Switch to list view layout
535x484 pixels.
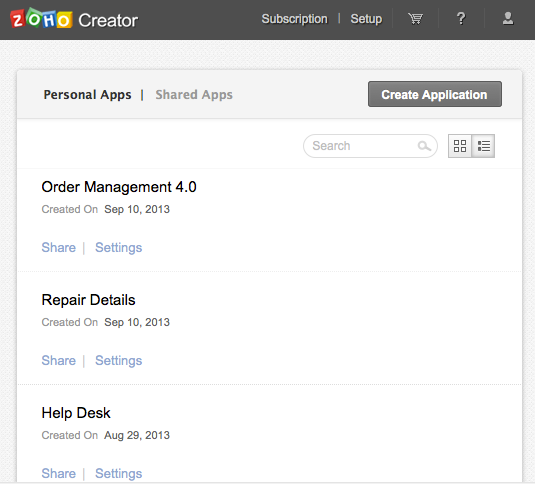[x=483, y=146]
